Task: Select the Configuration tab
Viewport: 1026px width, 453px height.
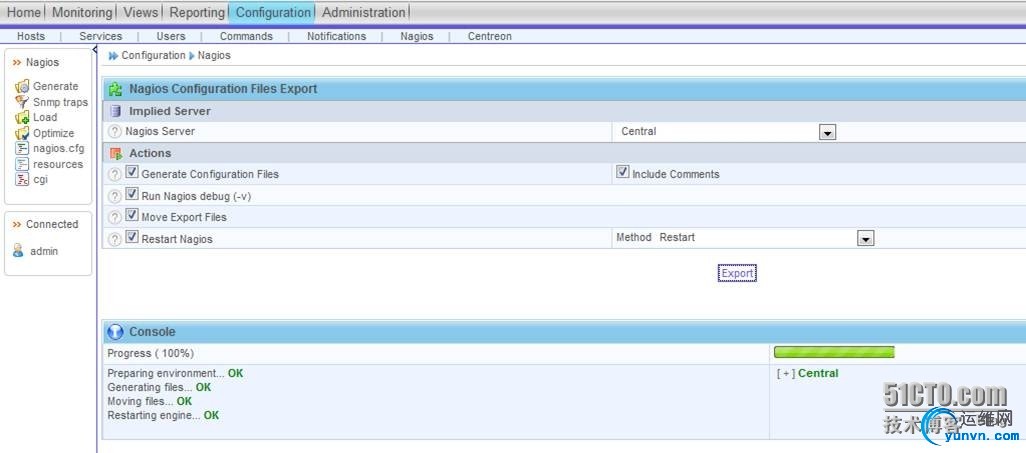Action: pos(273,12)
